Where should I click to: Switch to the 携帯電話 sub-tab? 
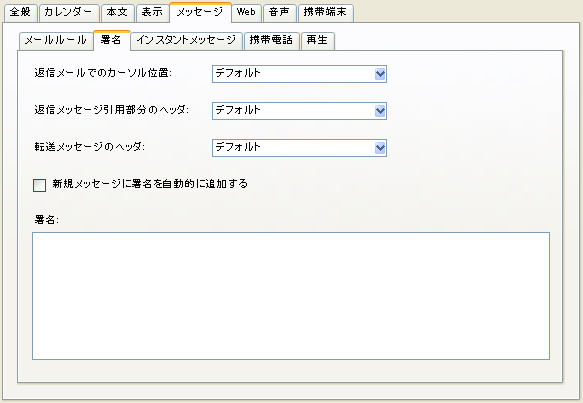(271, 41)
